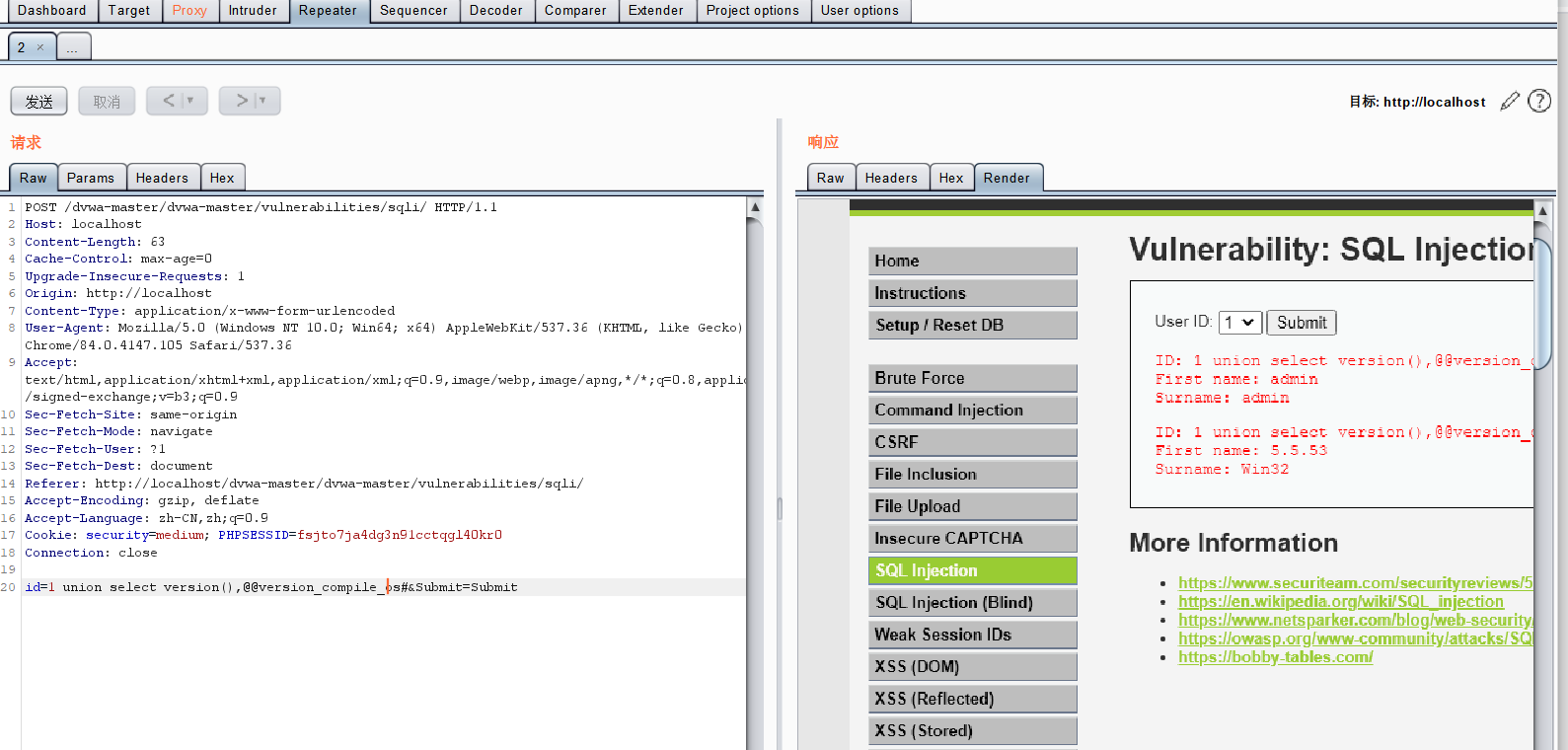Switch to response Raw tab
Viewport: 1568px width, 750px height.
click(x=831, y=178)
